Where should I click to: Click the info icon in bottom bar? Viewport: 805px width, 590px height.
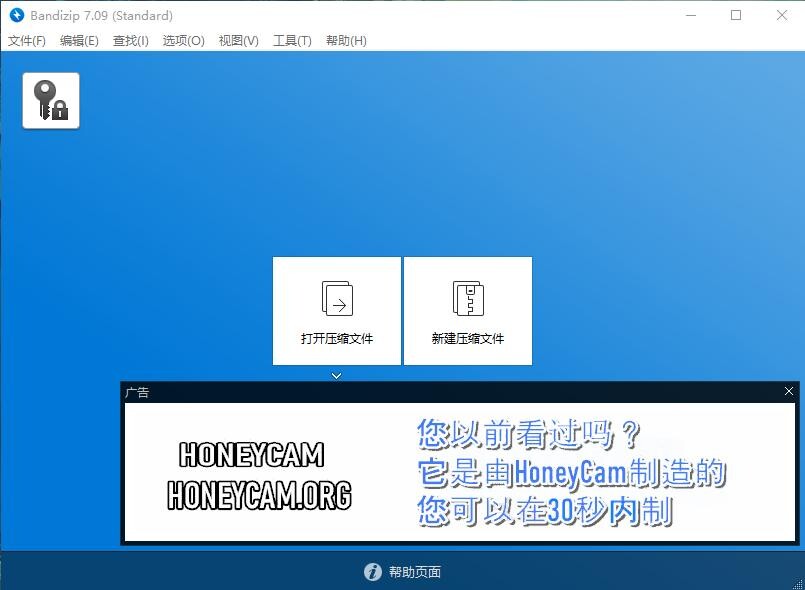pos(373,572)
